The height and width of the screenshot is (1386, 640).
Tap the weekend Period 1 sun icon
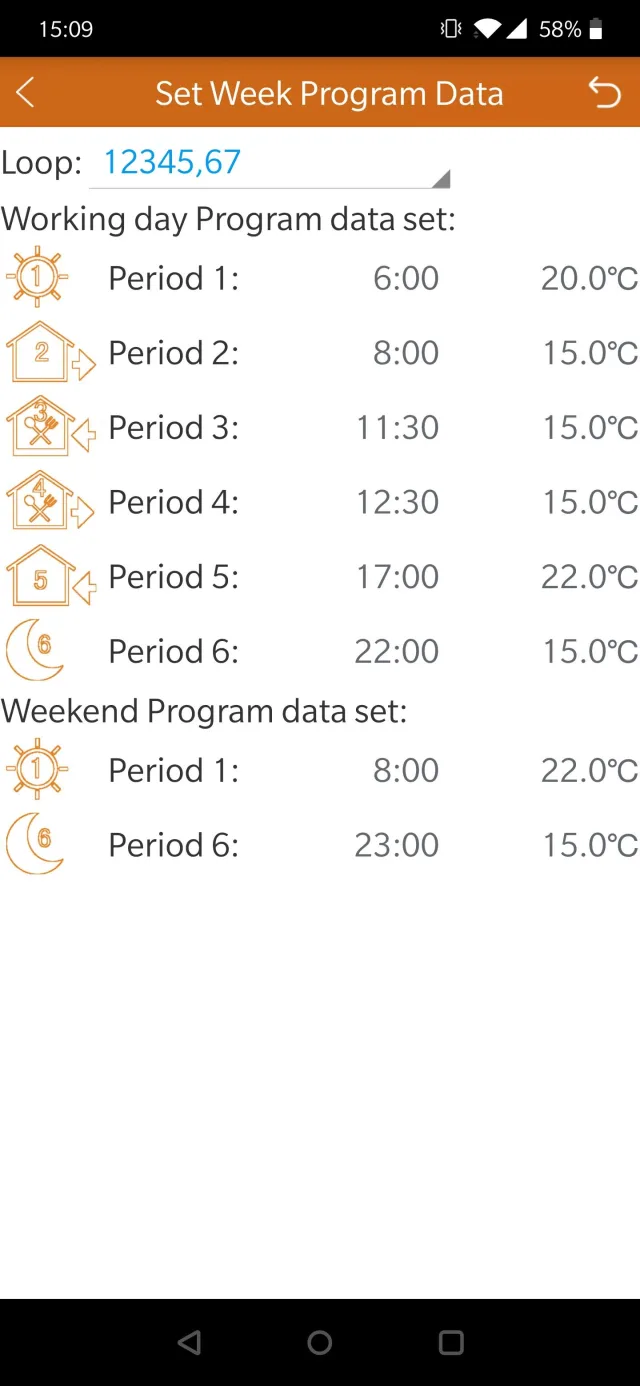[x=38, y=769]
